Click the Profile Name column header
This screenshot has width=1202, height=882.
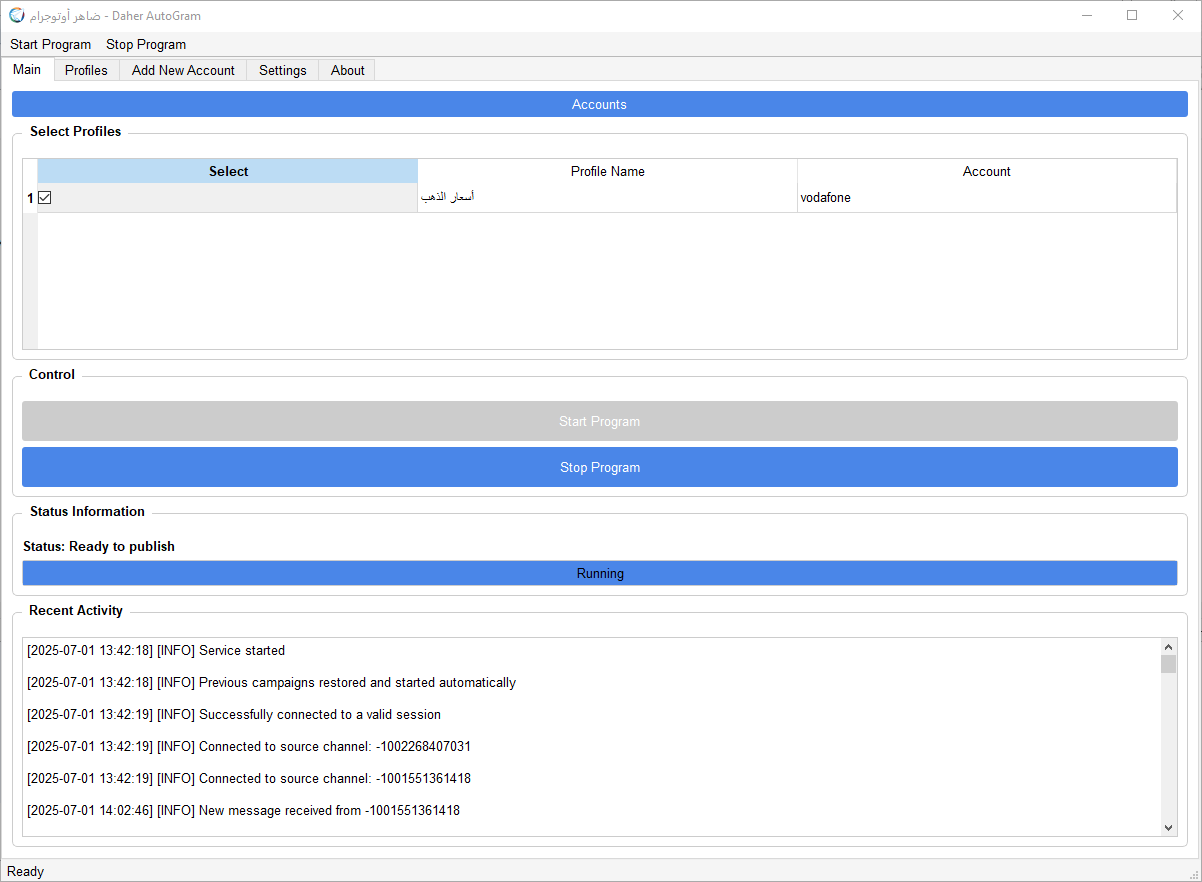607,171
